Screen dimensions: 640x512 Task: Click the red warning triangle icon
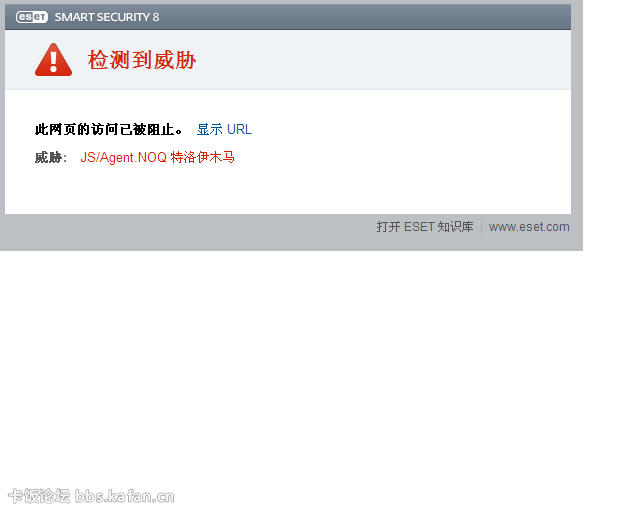[x=53, y=60]
